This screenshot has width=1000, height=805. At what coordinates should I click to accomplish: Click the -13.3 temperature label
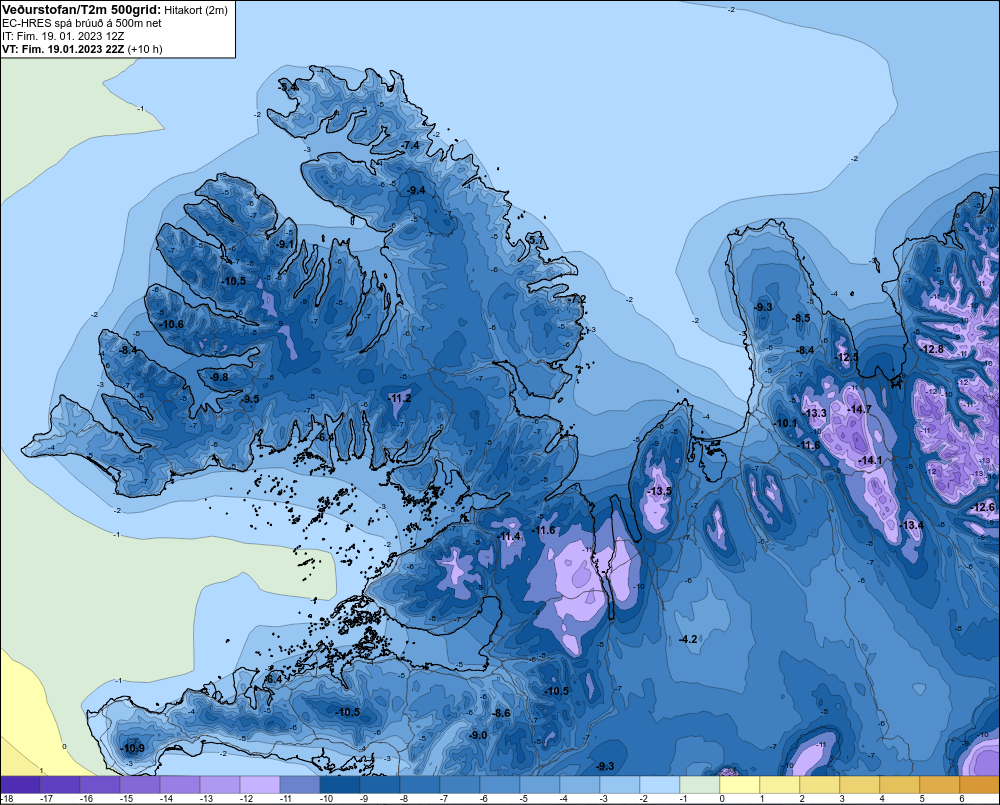point(814,413)
